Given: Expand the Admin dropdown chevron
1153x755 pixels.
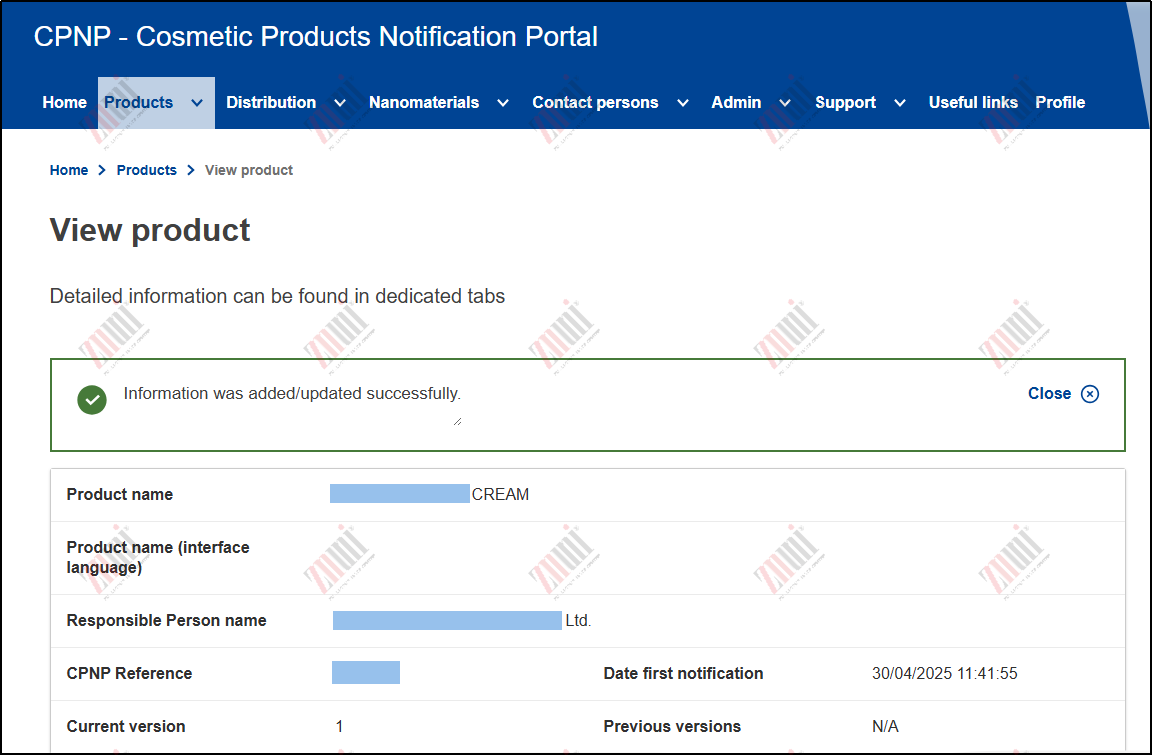Looking at the screenshot, I should click(x=785, y=103).
